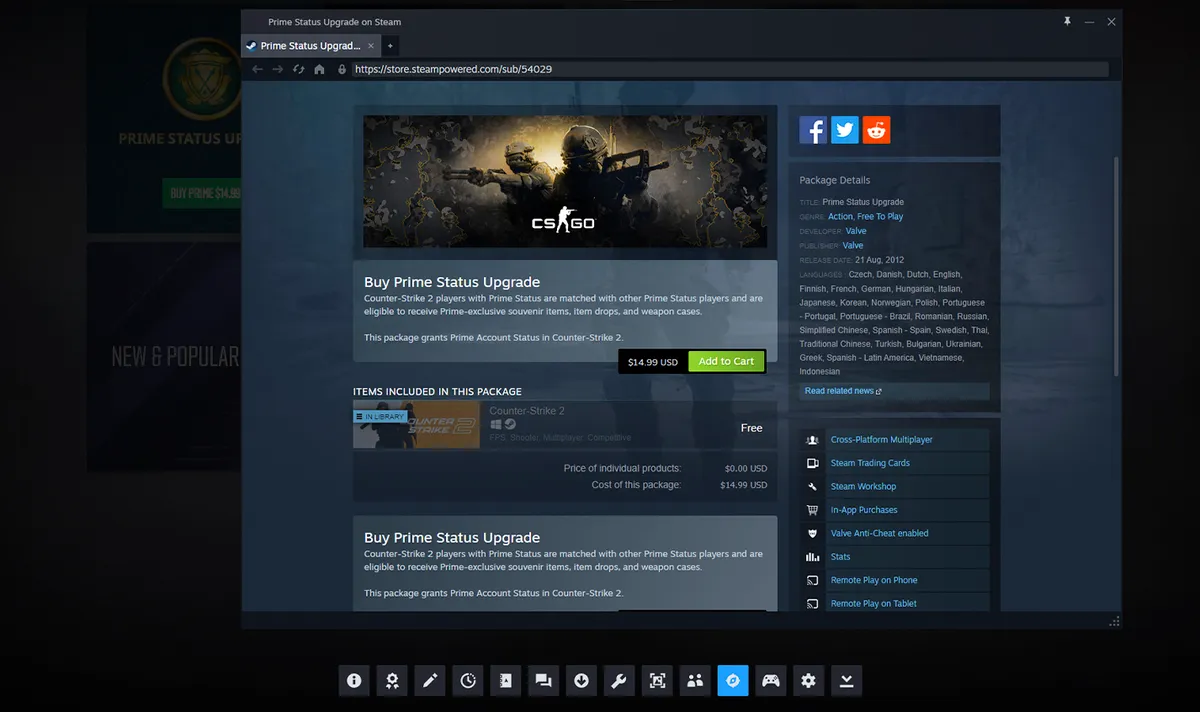Click the window resize grip
The height and width of the screenshot is (712, 1200).
(x=1114, y=622)
